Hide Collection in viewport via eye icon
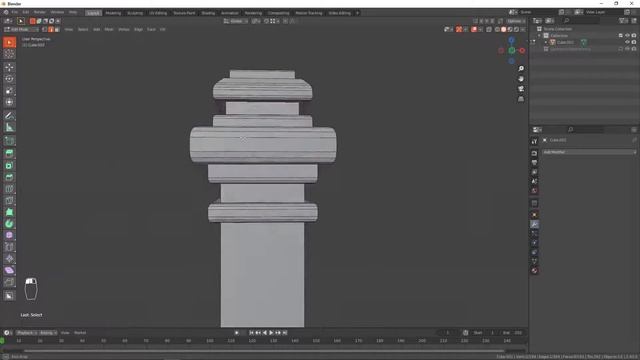 [x=627, y=36]
